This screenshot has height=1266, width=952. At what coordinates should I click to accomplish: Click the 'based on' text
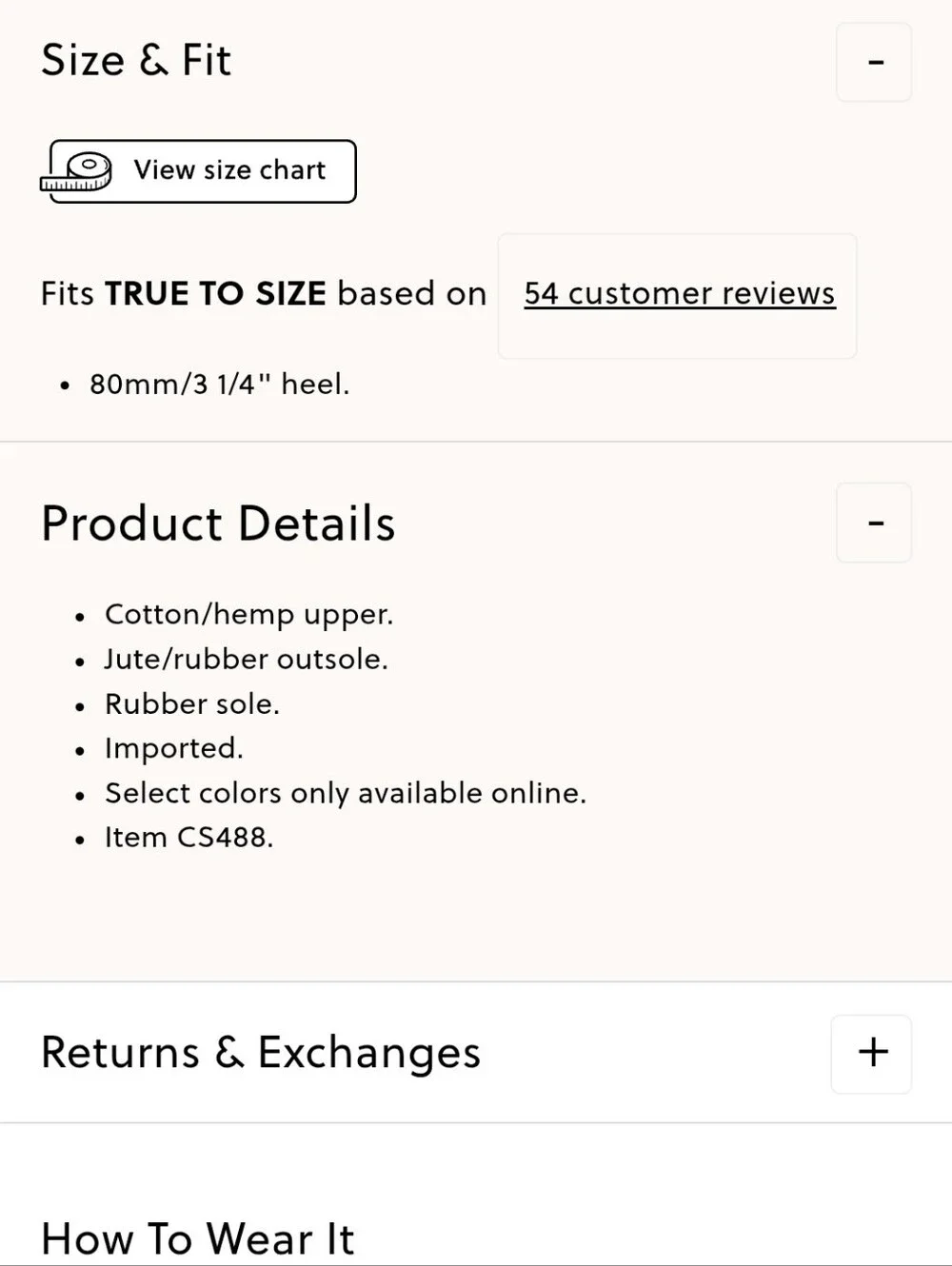pyautogui.click(x=412, y=294)
